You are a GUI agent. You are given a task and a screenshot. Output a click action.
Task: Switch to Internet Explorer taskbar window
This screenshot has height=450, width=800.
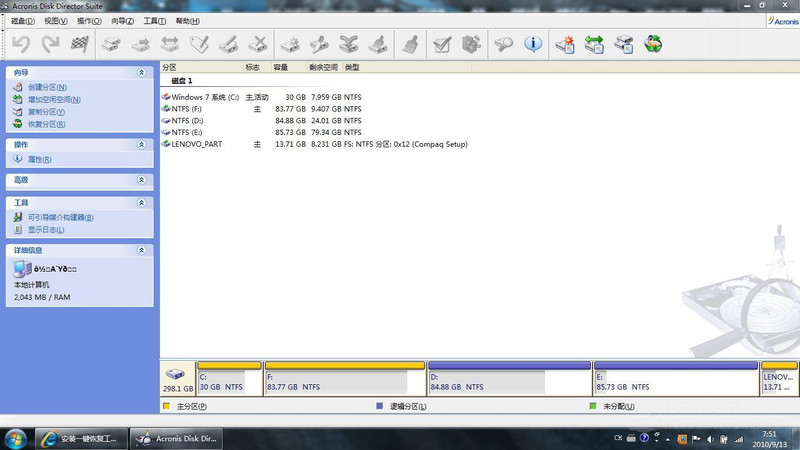click(x=81, y=438)
